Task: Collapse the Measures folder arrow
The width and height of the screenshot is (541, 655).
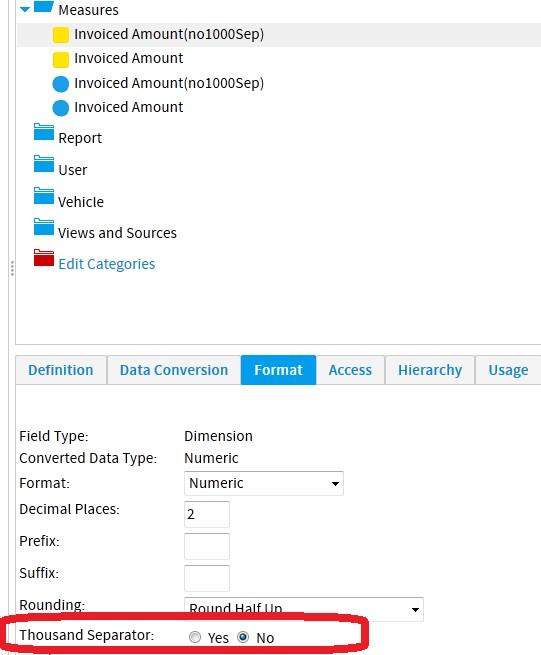Action: click(x=25, y=9)
